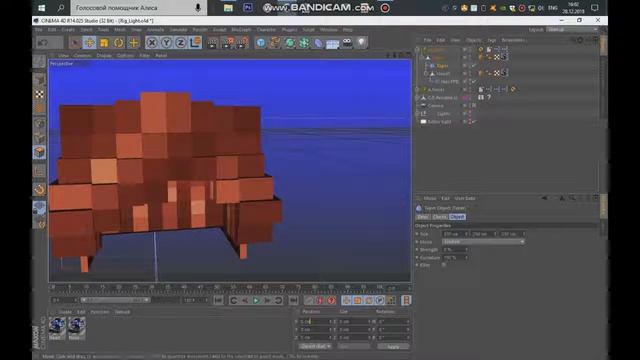Screen dimensions: 640x360
Task: Select the Rotate tool in top toolbar
Action: (118, 42)
